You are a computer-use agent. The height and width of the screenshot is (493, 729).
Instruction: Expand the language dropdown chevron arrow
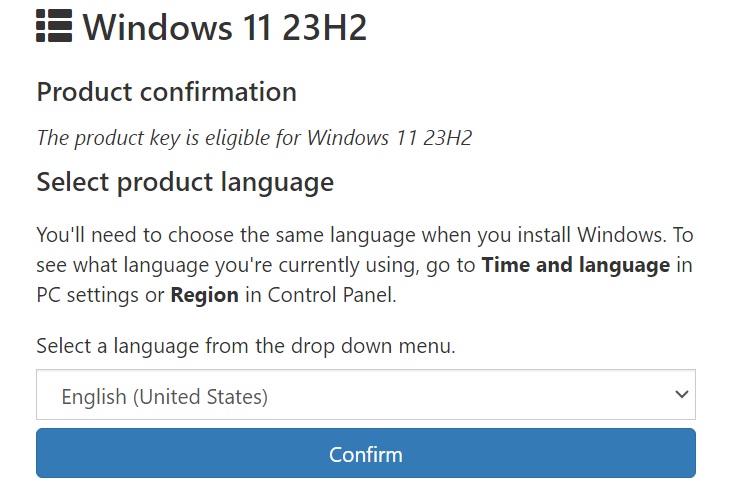pos(682,395)
